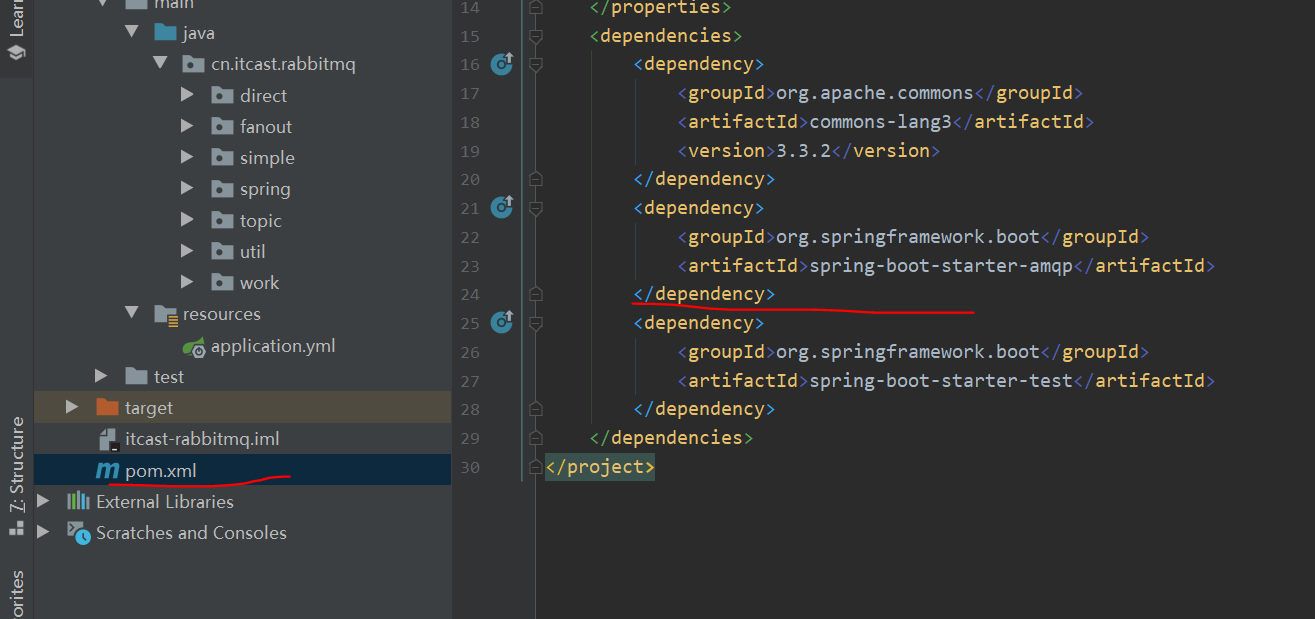Expand the direct package arrow
Viewport: 1315px width, 619px height.
point(187,95)
